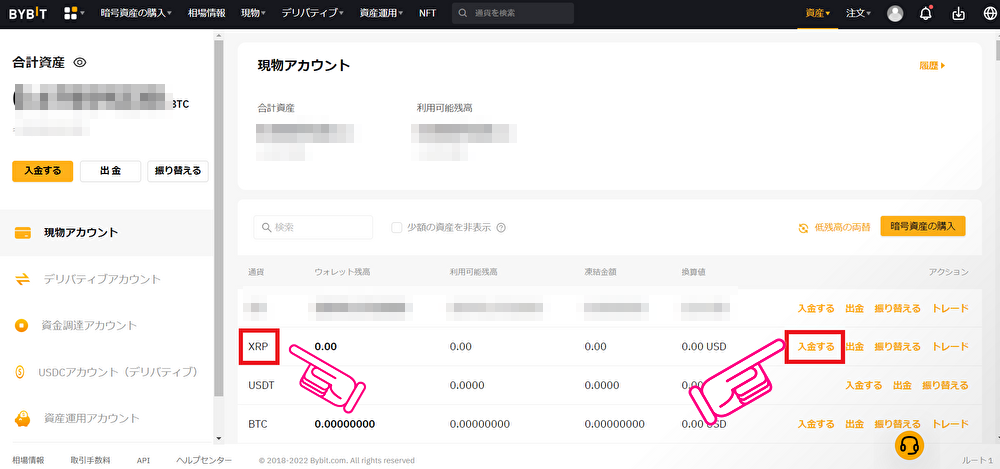Viewport: 1000px width, 469px height.
Task: Open the language globe icon
Action: [x=990, y=13]
